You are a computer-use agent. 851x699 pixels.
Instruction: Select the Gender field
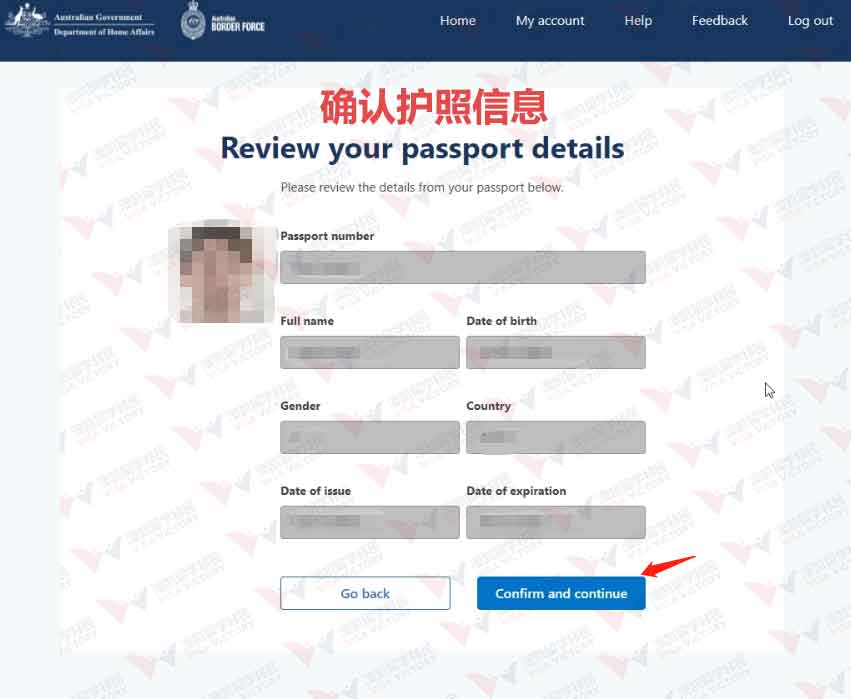point(370,437)
